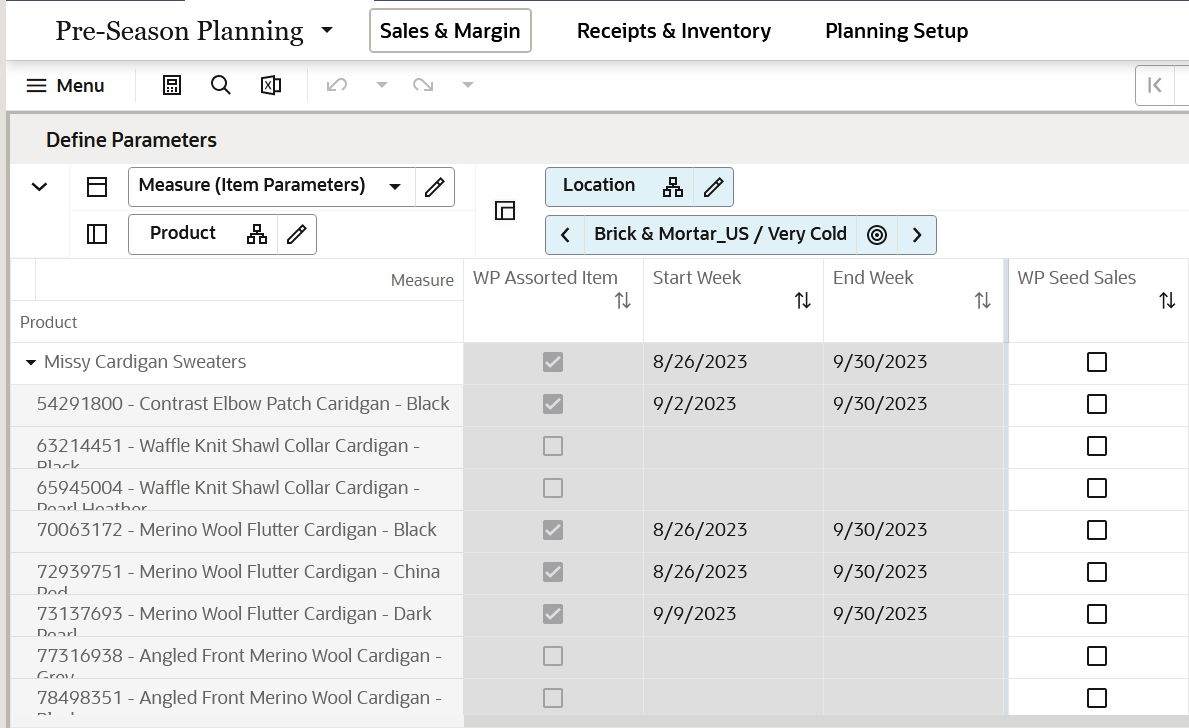Go to previous location page
Image resolution: width=1189 pixels, height=728 pixels.
coord(565,235)
